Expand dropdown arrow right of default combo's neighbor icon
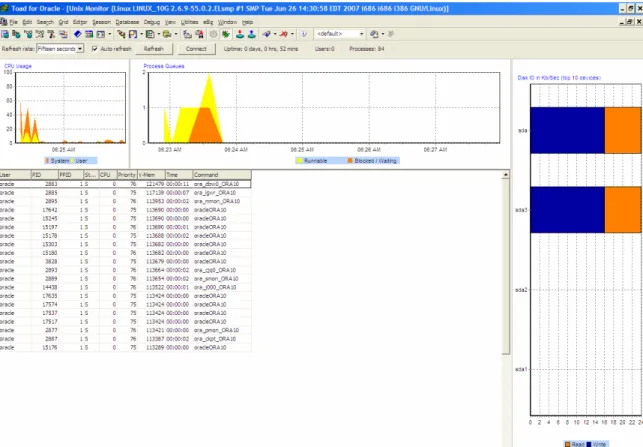The height and width of the screenshot is (447, 643). 383,34
